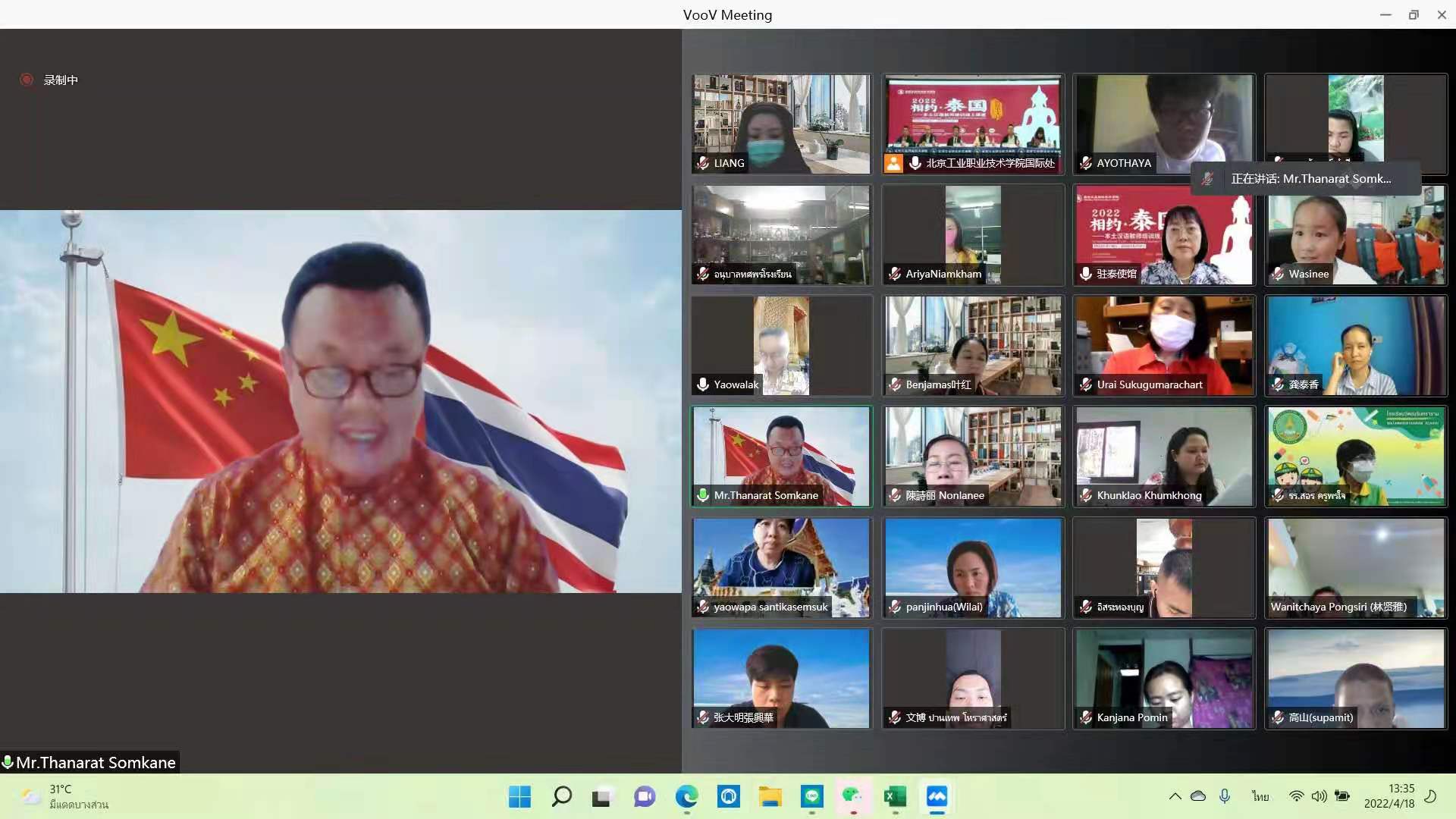Viewport: 1456px width, 819px height.
Task: Click the recording indicator icon
Action: (x=27, y=80)
